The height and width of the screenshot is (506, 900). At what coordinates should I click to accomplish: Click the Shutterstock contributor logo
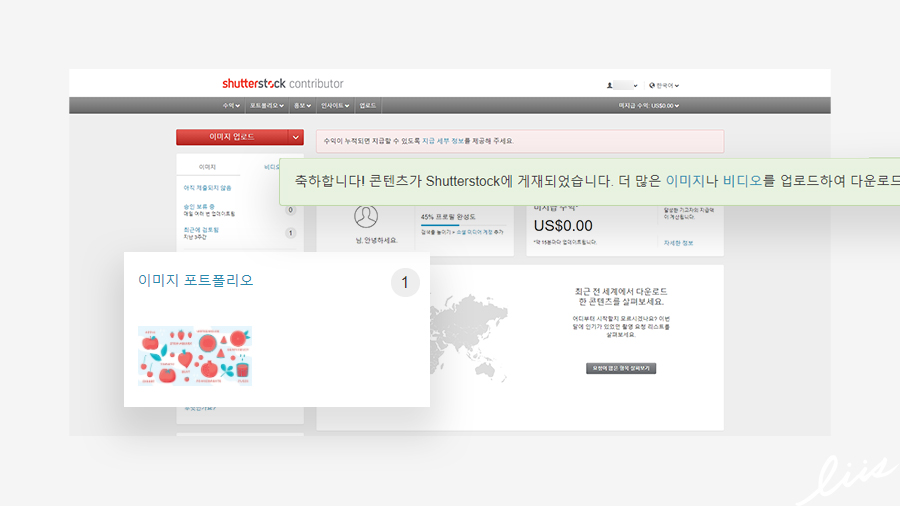pos(282,84)
